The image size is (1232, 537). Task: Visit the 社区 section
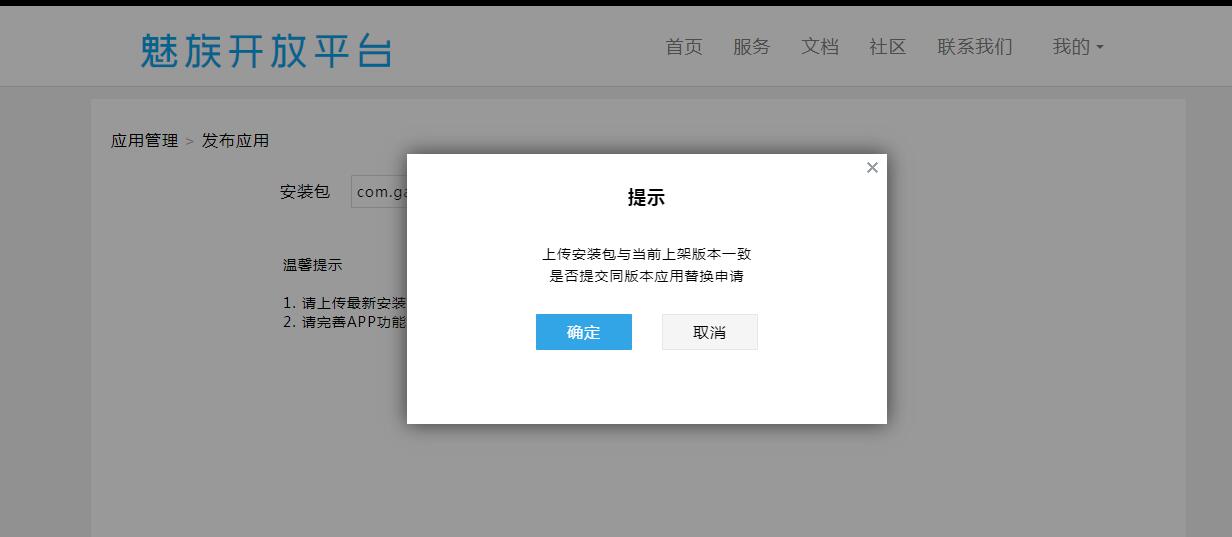(888, 47)
